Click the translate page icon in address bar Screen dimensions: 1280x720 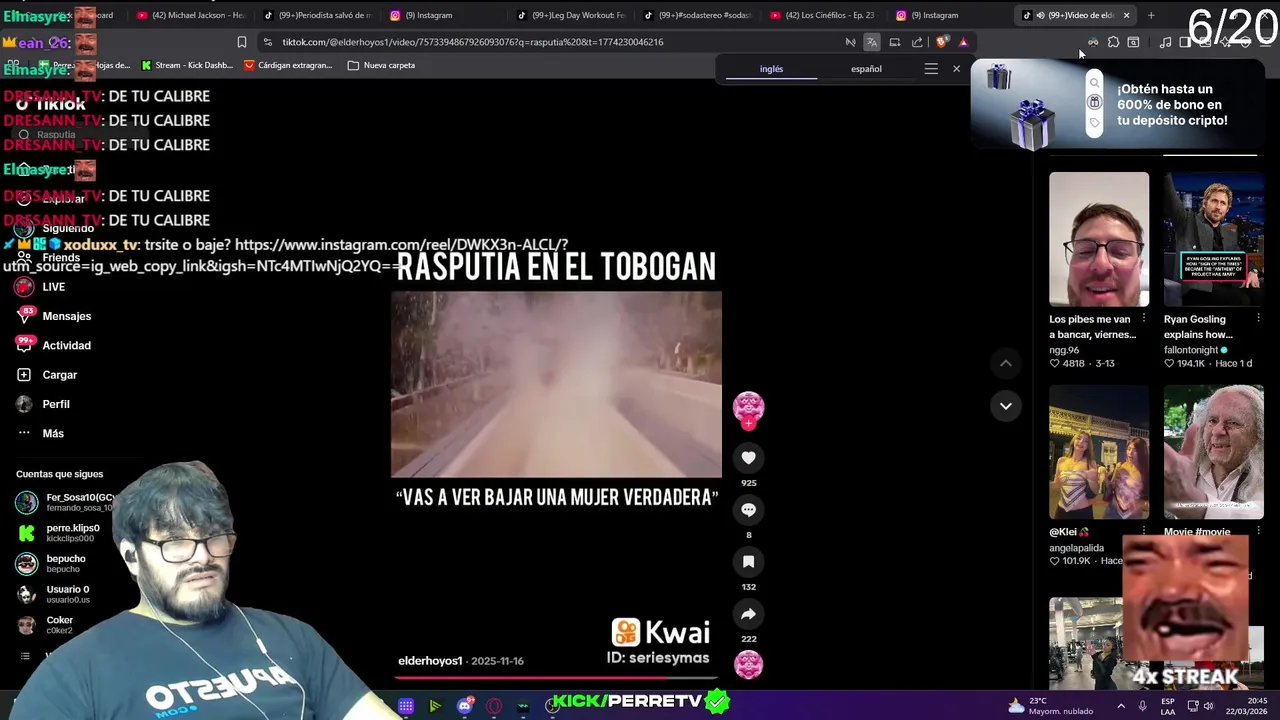tap(872, 42)
